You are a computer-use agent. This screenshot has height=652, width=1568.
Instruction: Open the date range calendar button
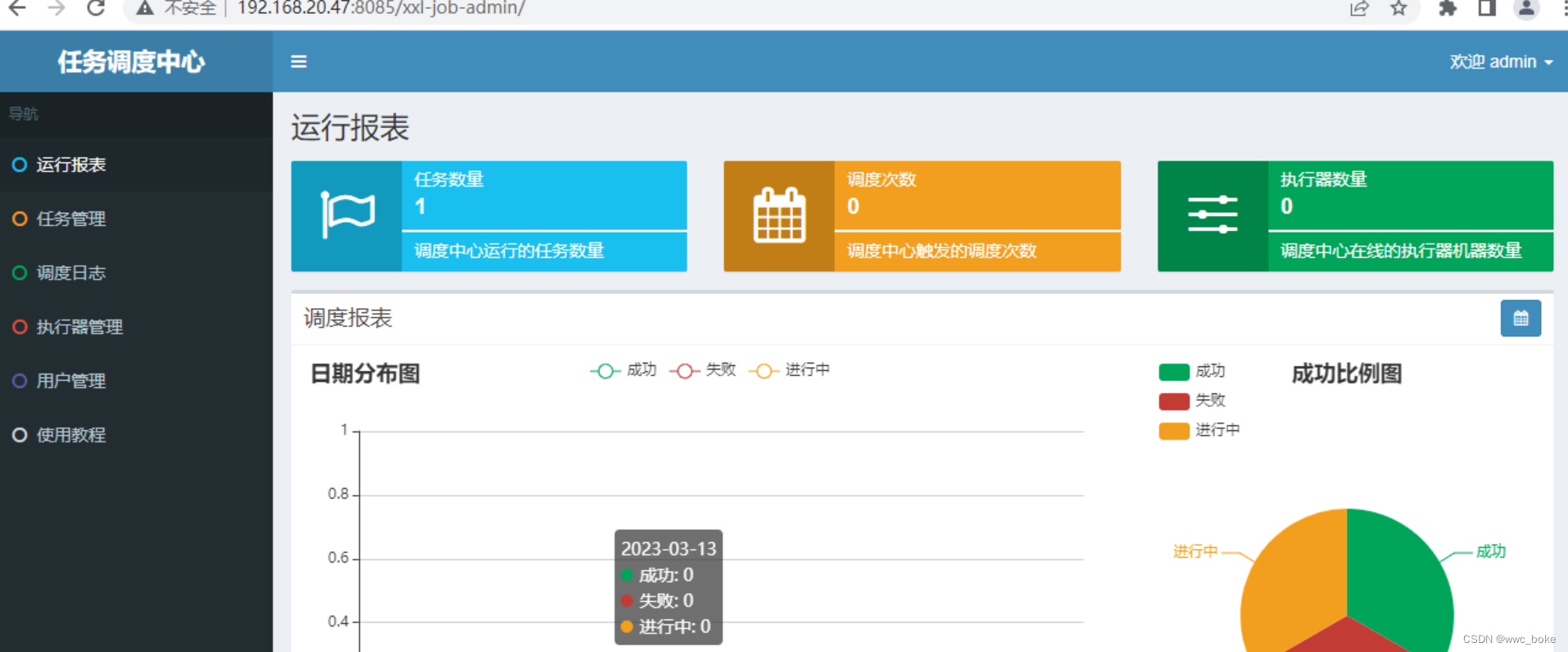pos(1520,318)
